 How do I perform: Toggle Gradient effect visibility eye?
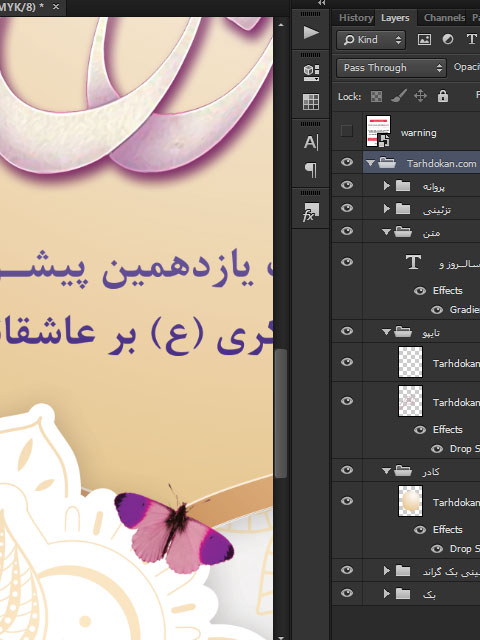point(437,310)
